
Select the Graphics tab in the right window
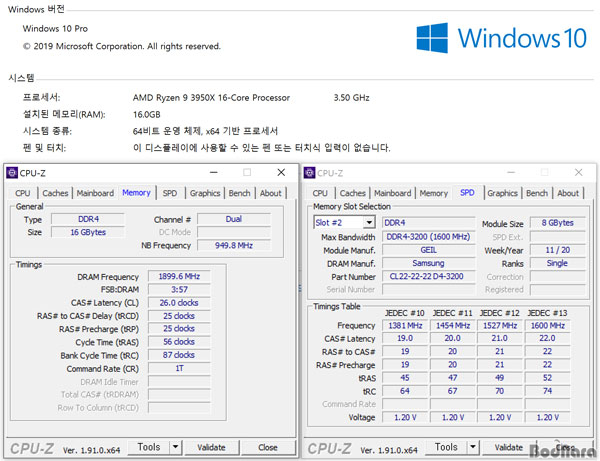(x=502, y=193)
